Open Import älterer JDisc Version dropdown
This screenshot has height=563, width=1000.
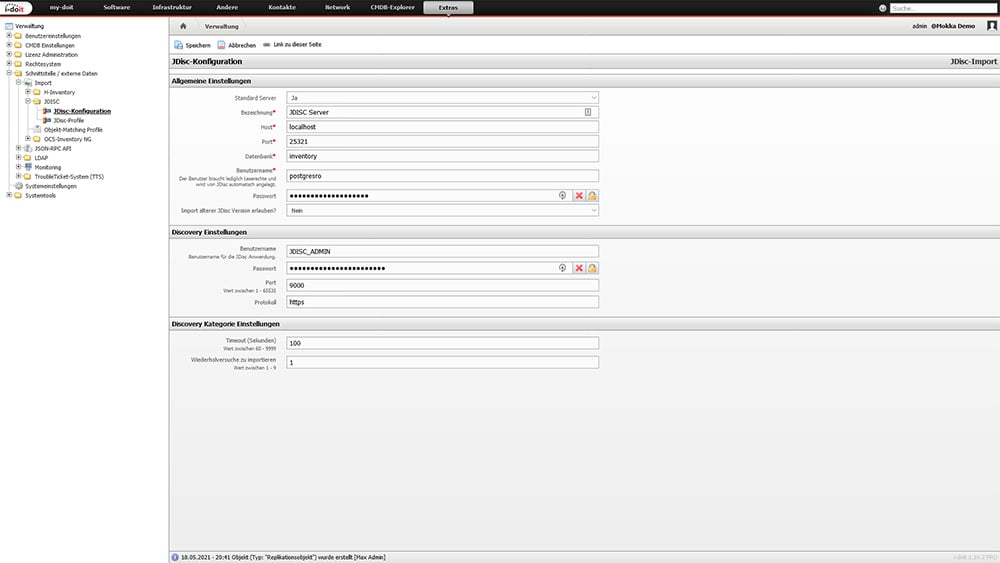443,210
